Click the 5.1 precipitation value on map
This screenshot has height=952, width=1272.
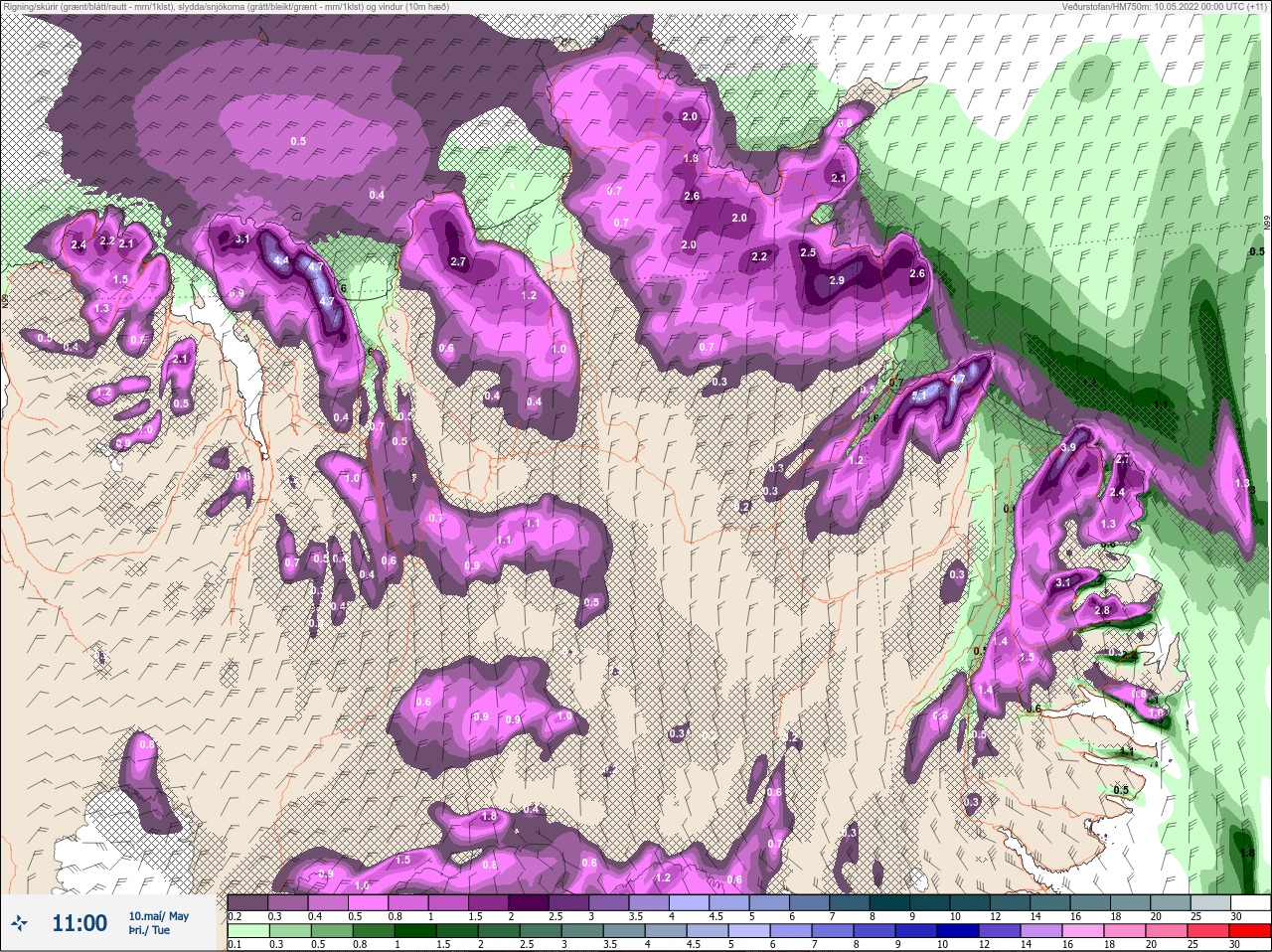[x=918, y=396]
